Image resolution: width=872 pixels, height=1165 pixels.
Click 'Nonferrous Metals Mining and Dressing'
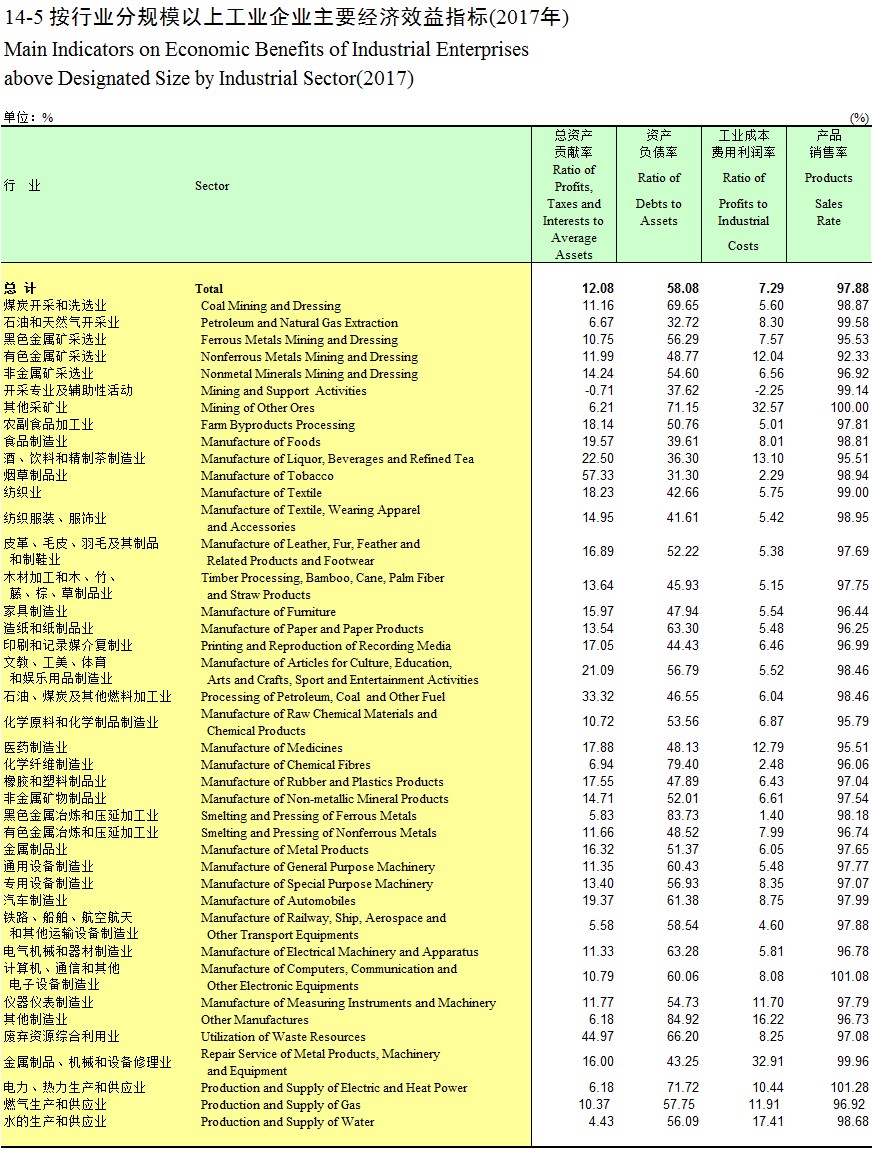pyautogui.click(x=309, y=357)
